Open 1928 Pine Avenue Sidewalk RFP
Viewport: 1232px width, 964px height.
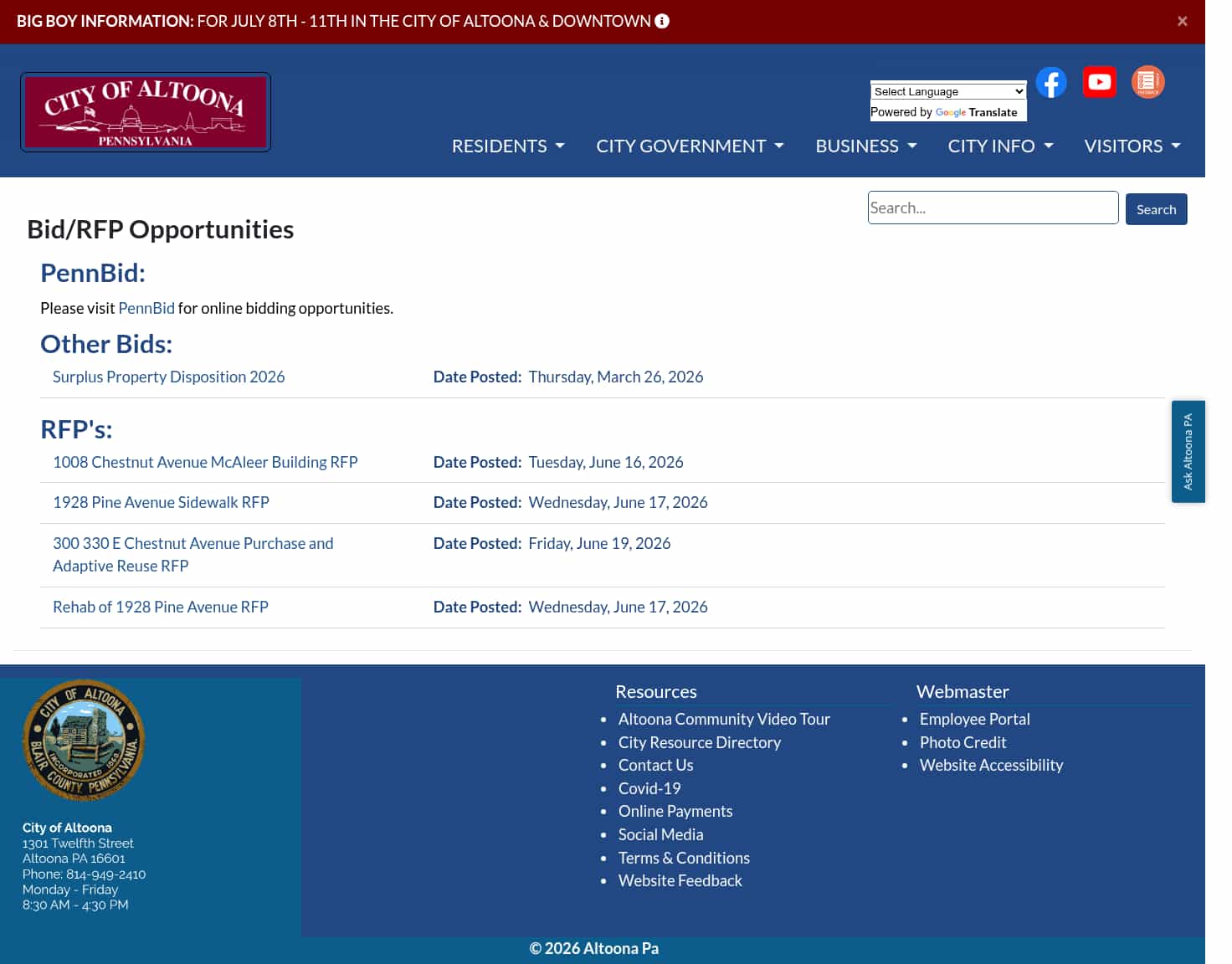tap(161, 502)
